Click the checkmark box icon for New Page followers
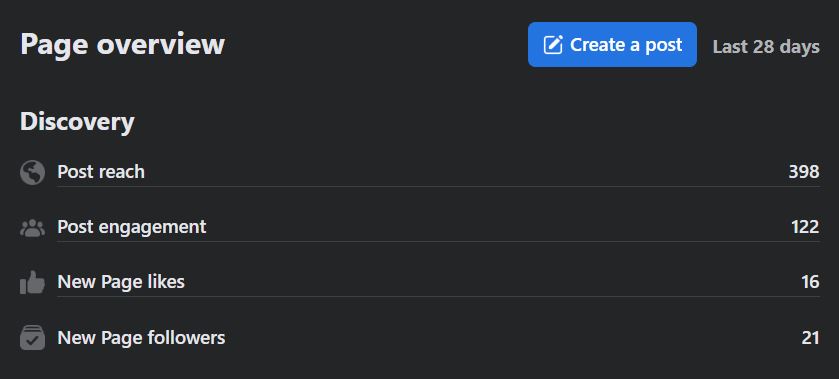The height and width of the screenshot is (379, 839). pos(32,338)
